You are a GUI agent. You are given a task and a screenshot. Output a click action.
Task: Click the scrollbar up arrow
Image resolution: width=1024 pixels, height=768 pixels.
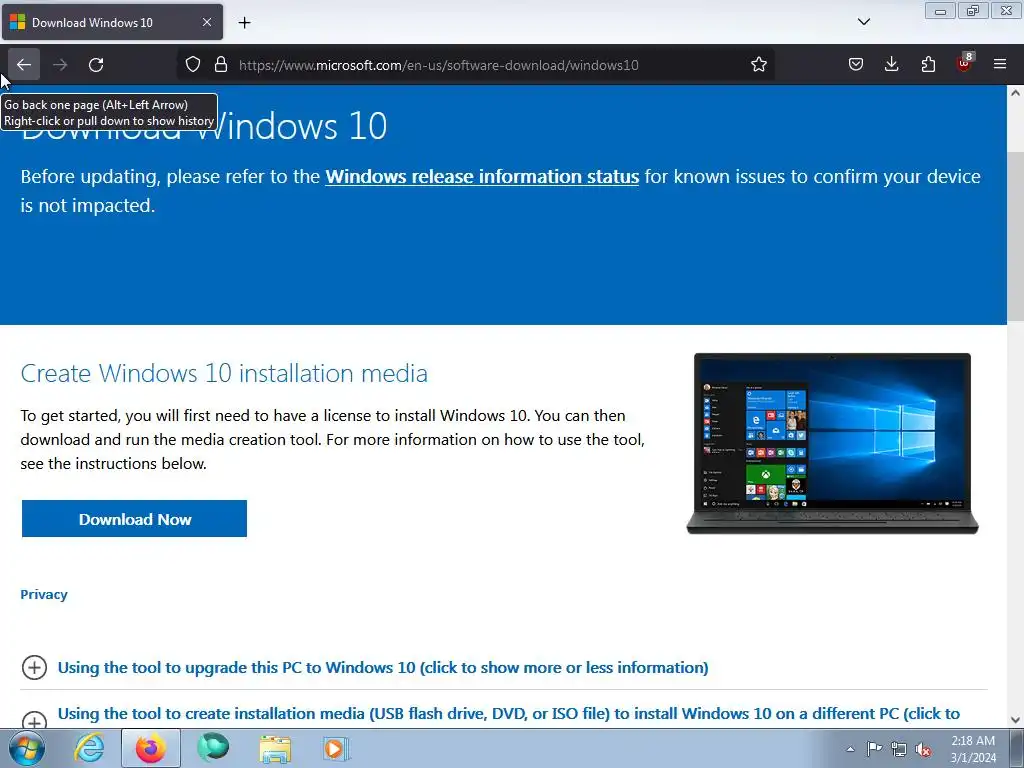tap(1015, 93)
